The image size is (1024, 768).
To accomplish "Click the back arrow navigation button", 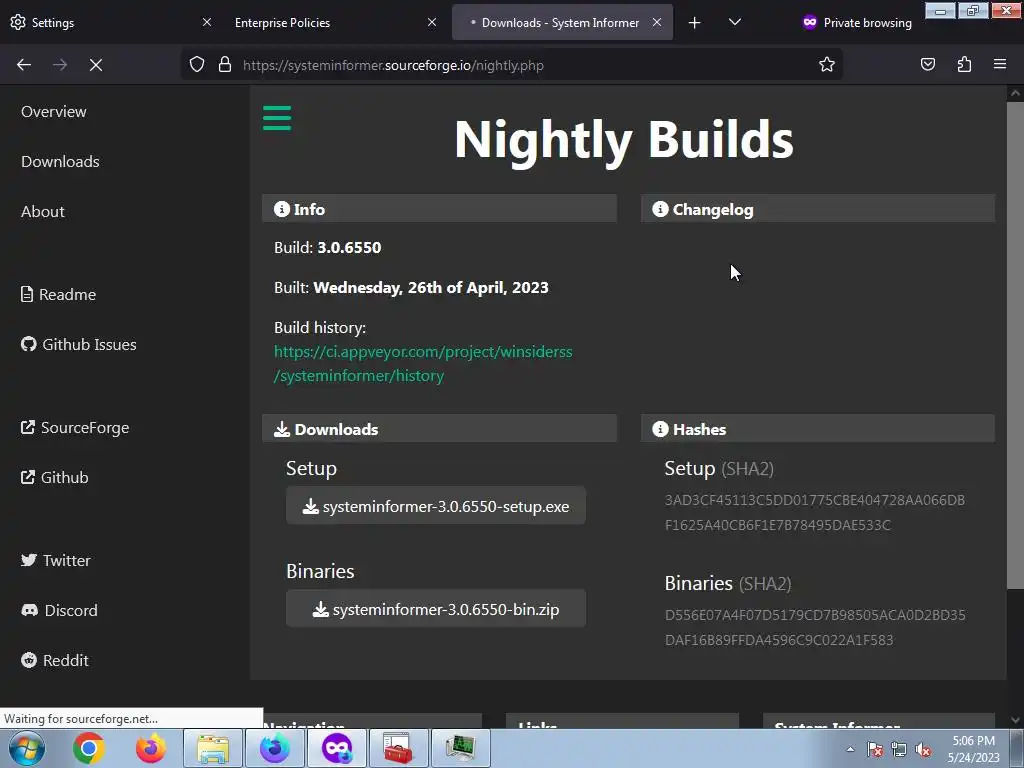I will point(24,65).
